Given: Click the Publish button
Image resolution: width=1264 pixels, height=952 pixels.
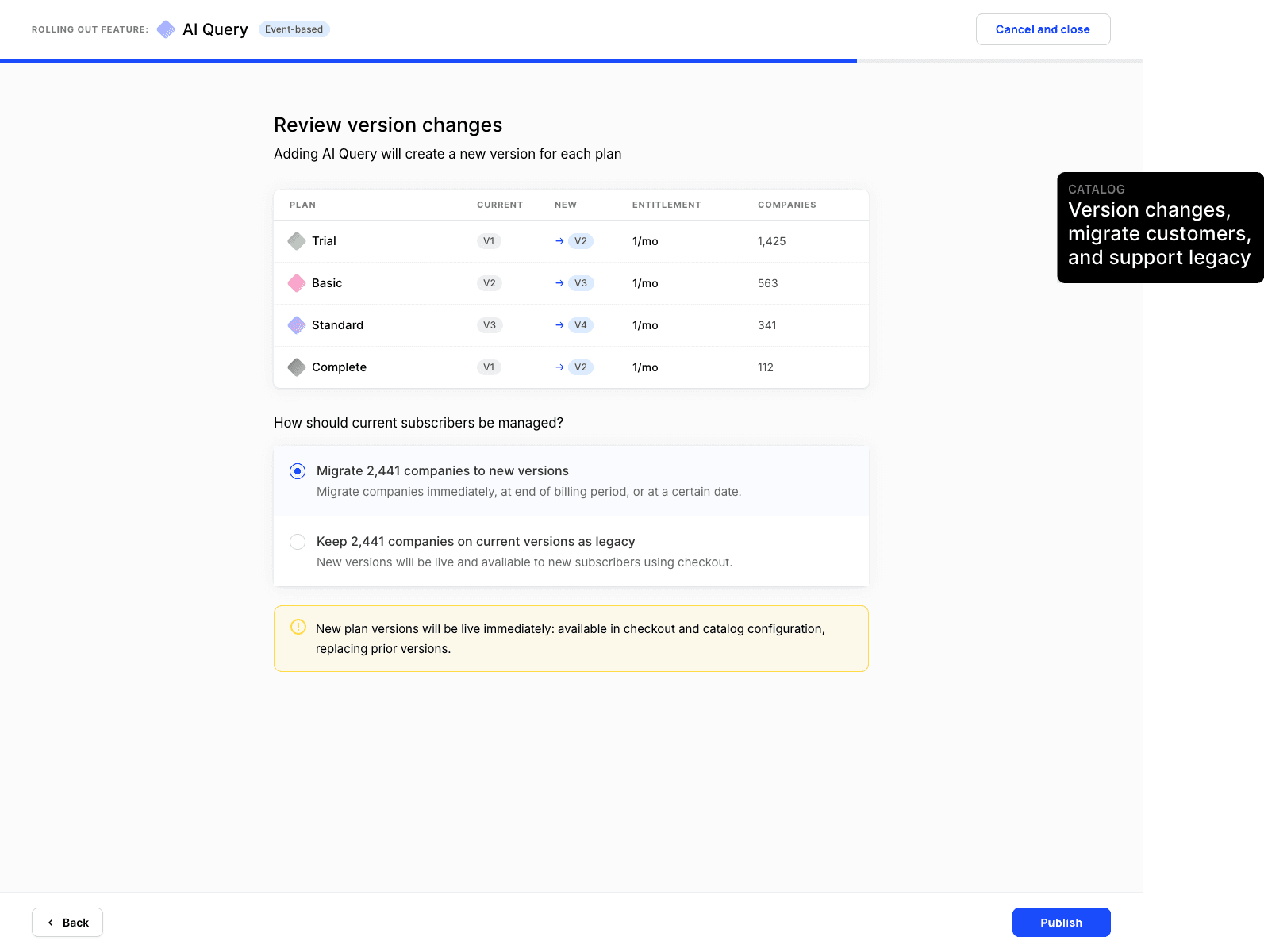Looking at the screenshot, I should 1062,923.
